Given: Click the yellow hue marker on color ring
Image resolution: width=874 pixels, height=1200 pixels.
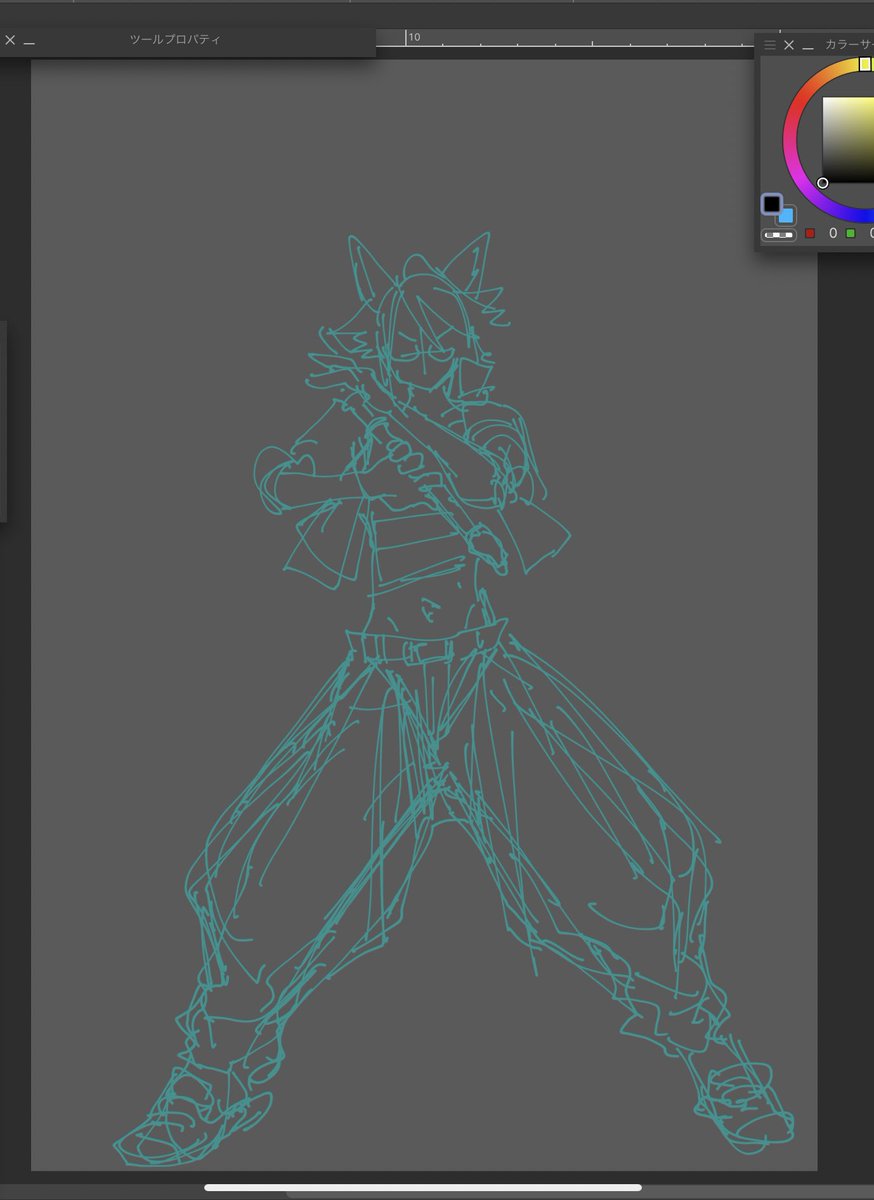Looking at the screenshot, I should (x=866, y=64).
